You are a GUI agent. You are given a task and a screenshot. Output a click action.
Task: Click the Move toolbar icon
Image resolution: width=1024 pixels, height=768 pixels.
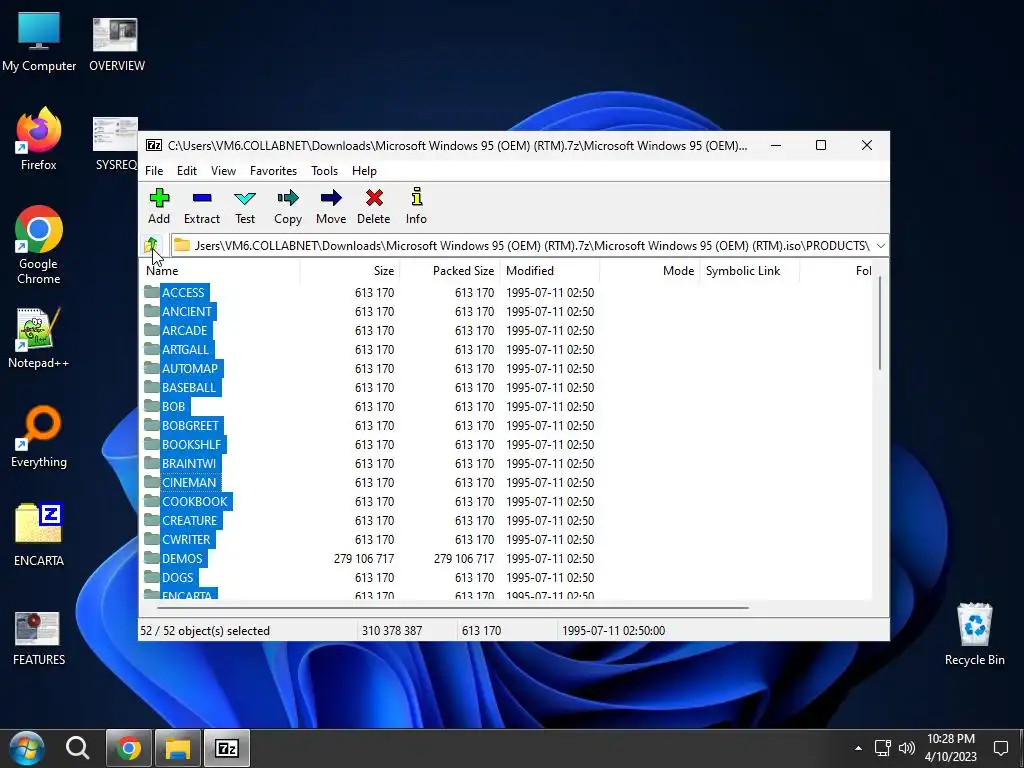coord(331,198)
